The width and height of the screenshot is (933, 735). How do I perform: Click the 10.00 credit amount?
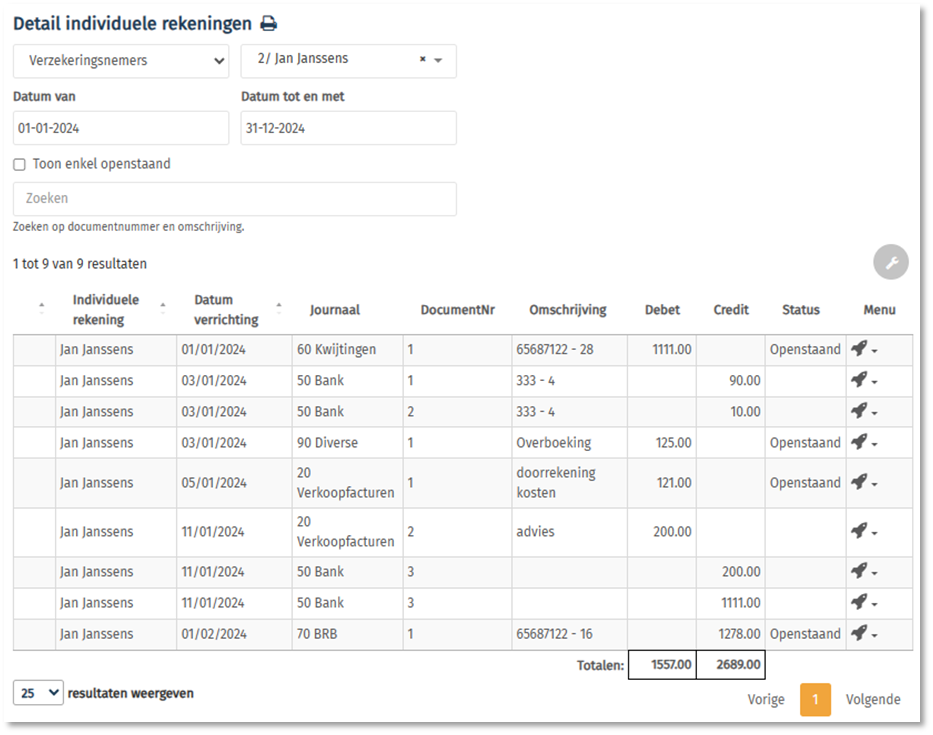point(745,411)
